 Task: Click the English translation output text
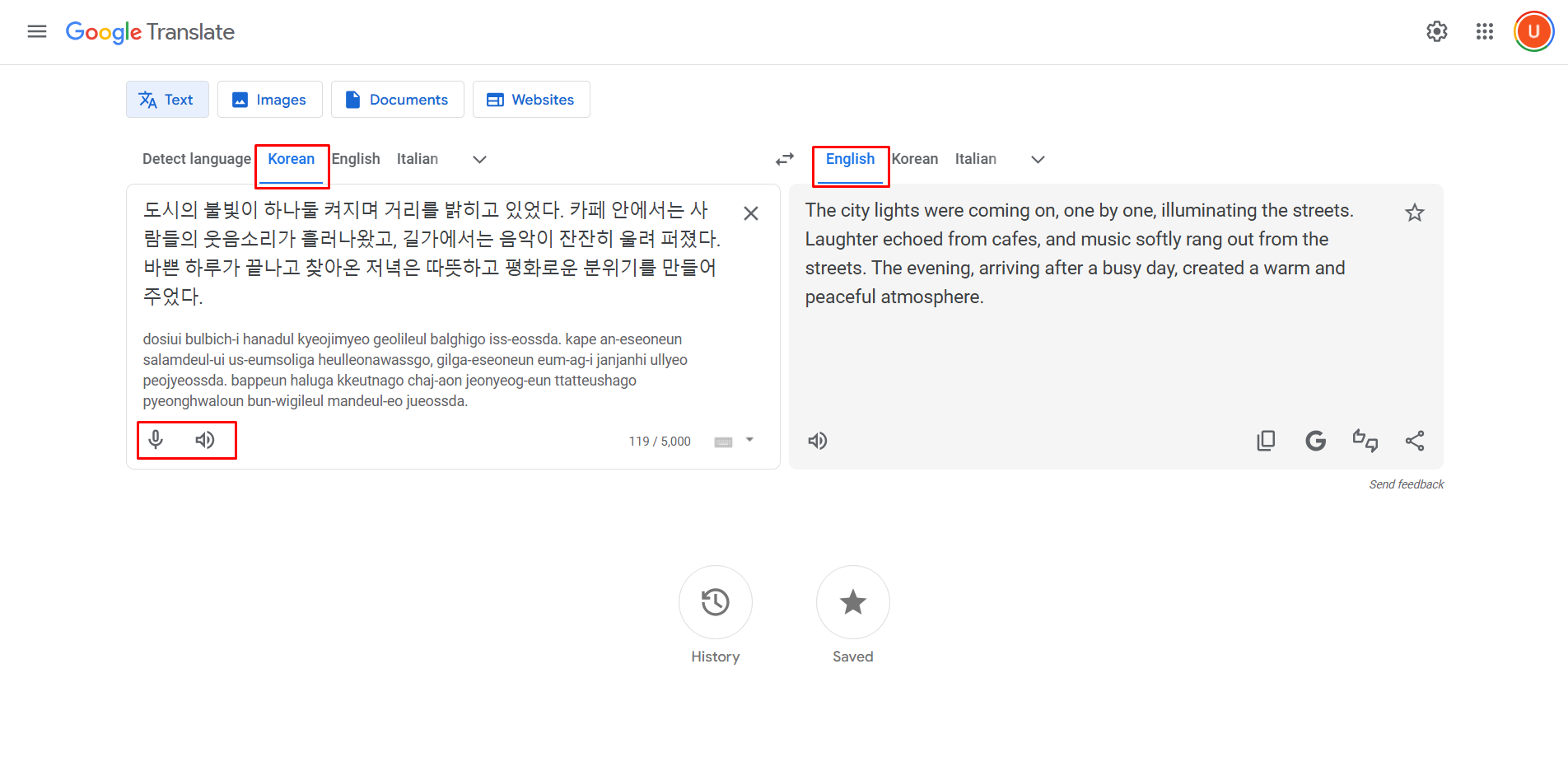click(1079, 253)
